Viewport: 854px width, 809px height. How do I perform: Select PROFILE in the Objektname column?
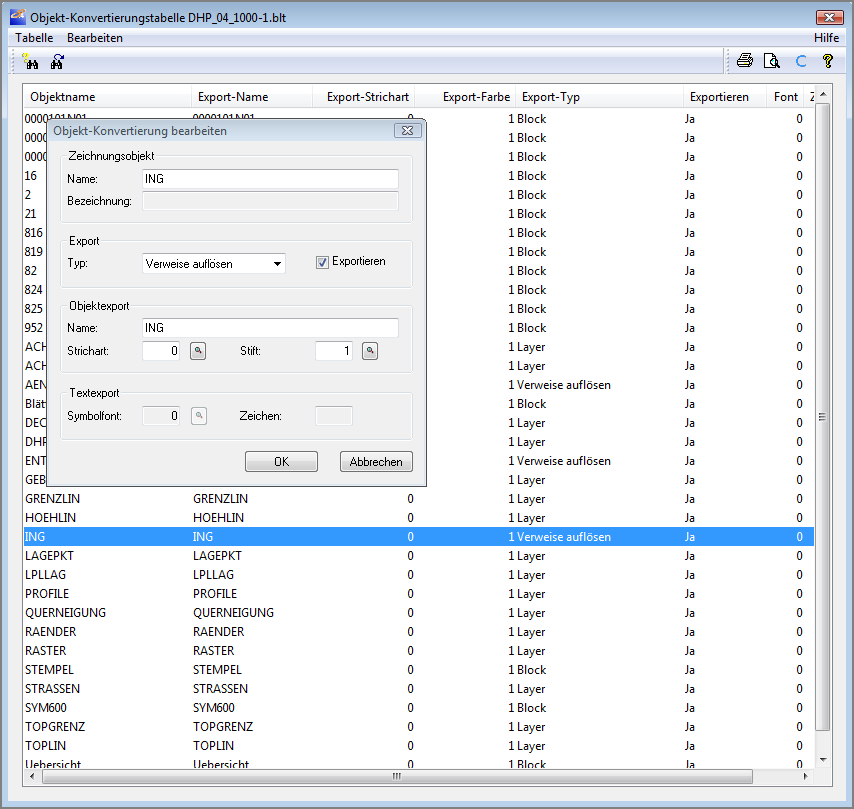(x=47, y=594)
